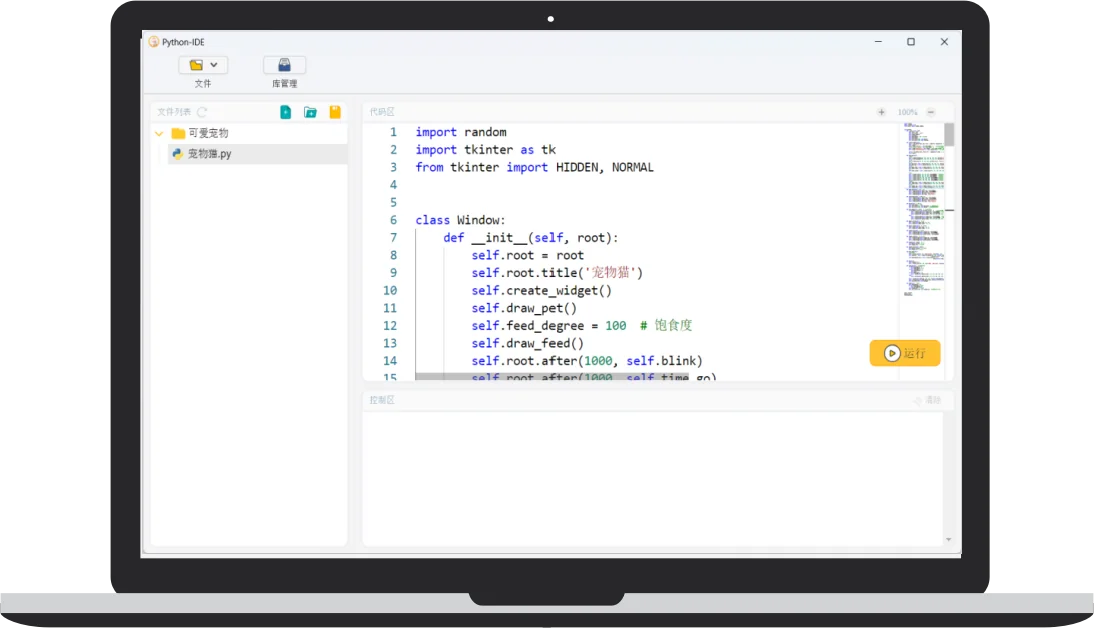Click the yellow save file icon

click(x=335, y=112)
